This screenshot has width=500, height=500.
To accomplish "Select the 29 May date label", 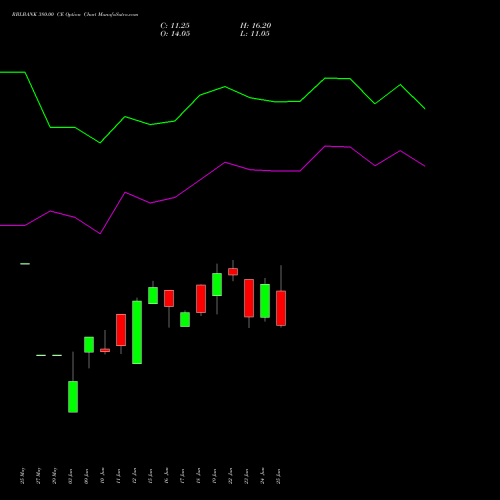I will click(55, 476).
